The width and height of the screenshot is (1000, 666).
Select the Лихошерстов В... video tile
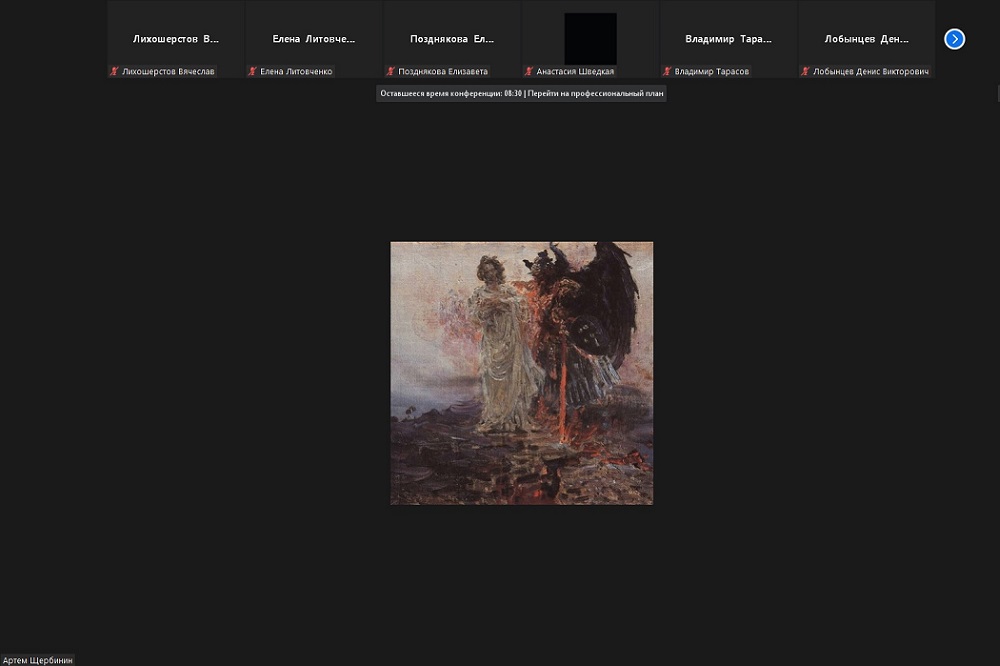(176, 39)
